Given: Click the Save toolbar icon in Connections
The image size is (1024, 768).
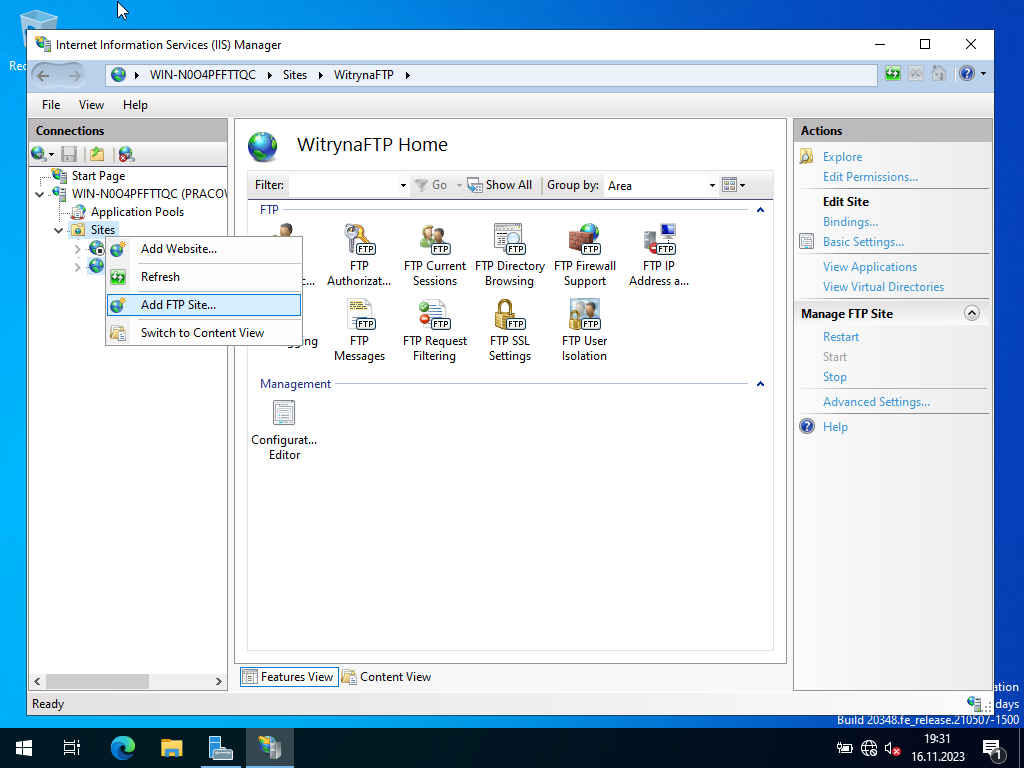Looking at the screenshot, I should [69, 154].
